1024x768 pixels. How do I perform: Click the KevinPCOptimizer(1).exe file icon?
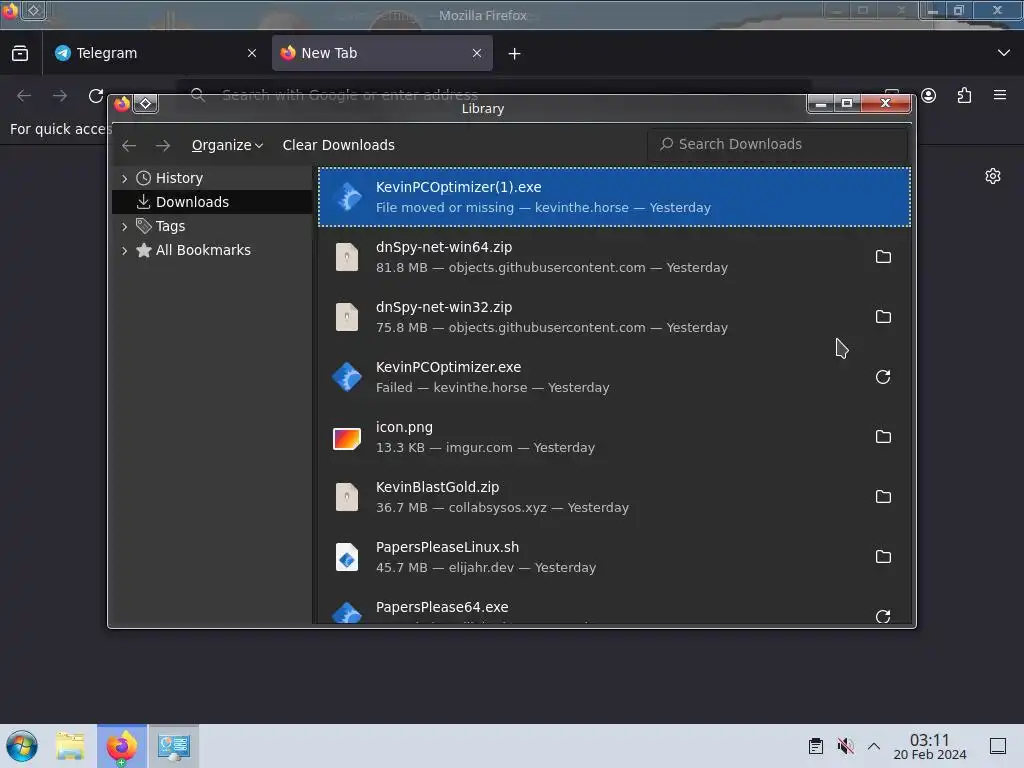pos(347,197)
